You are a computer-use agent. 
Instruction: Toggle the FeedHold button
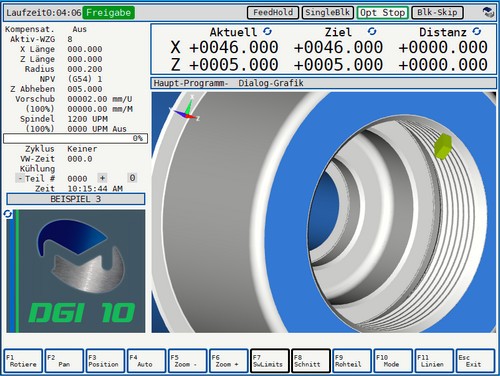(273, 13)
